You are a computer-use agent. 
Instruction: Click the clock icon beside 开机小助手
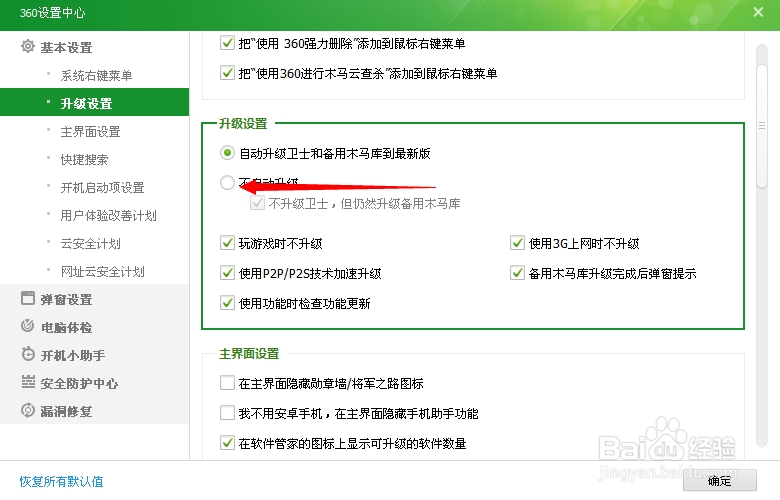[28, 354]
